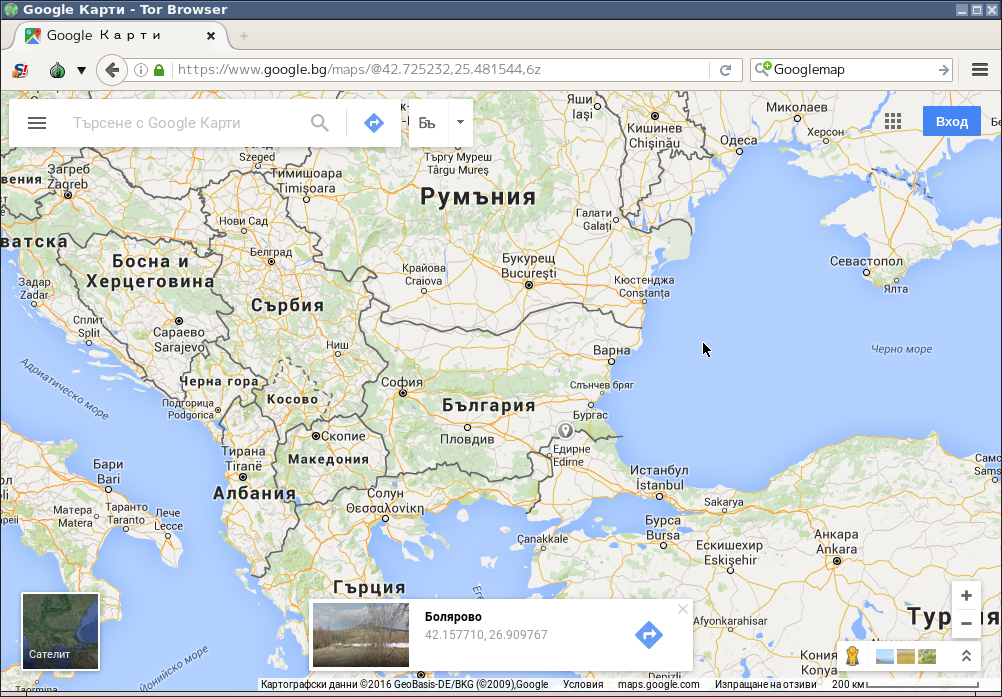The image size is (1002, 697).
Task: Open the Tor Browser hamburger menu
Action: click(980, 70)
